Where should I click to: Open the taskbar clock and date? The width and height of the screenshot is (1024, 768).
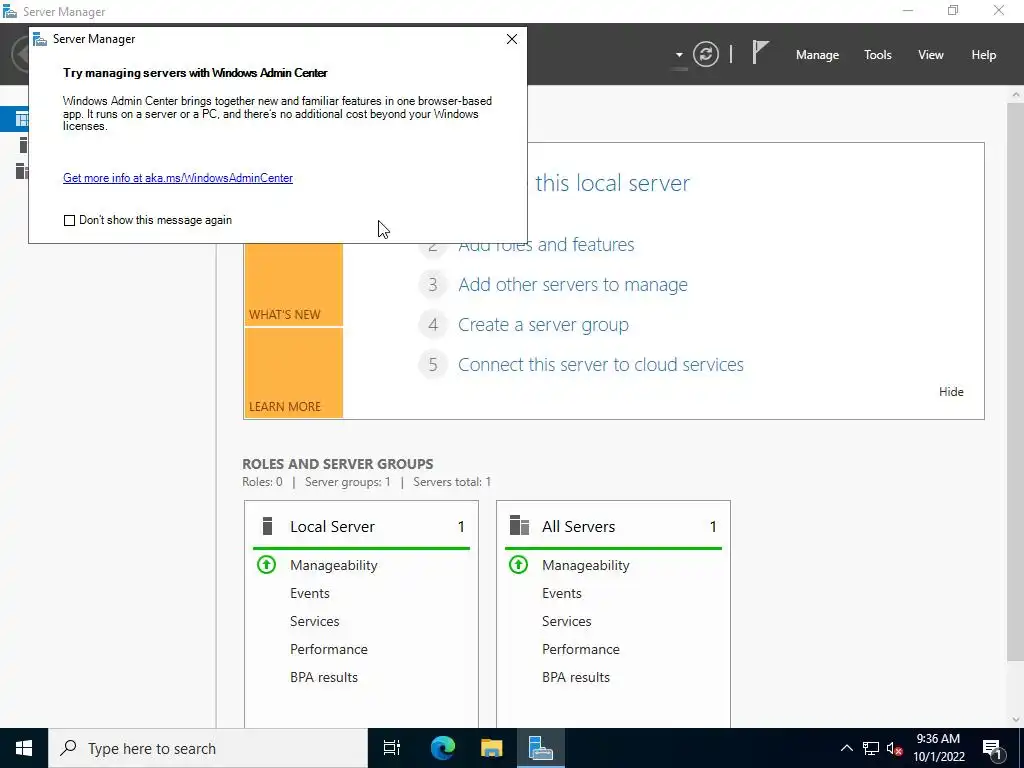coord(938,748)
